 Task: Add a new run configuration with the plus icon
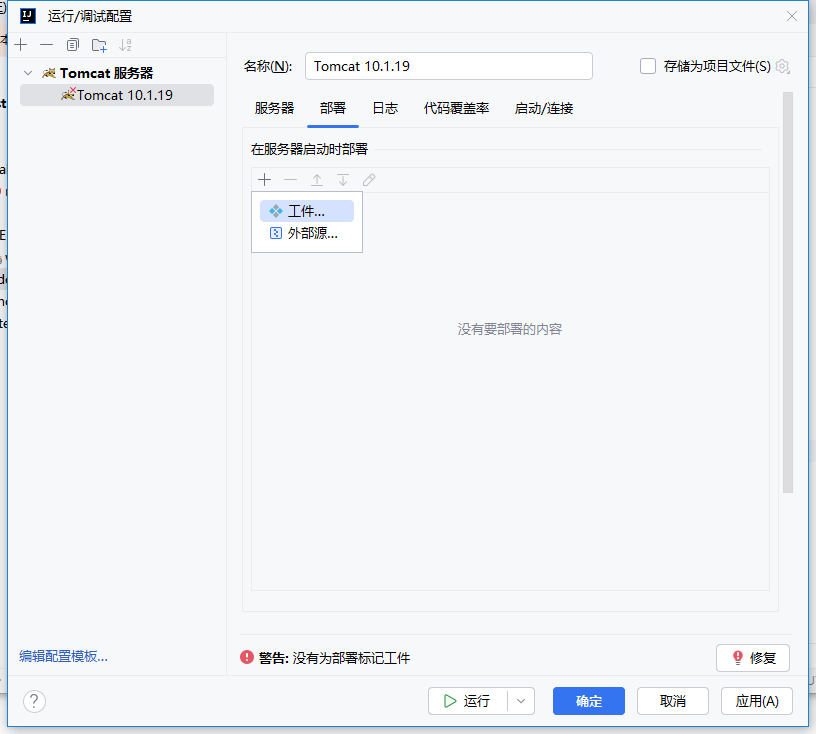20,44
